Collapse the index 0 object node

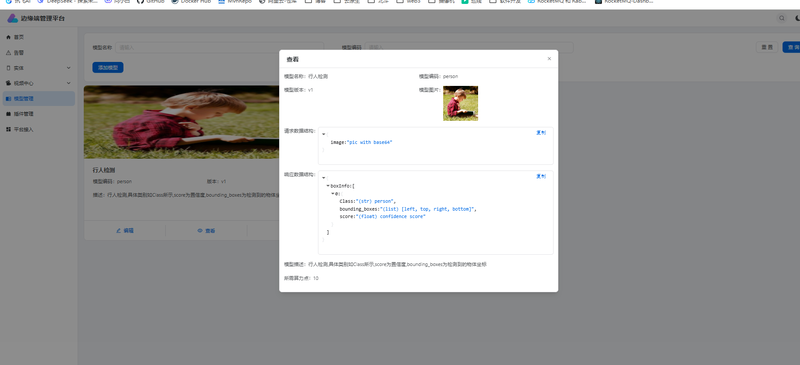click(x=333, y=193)
